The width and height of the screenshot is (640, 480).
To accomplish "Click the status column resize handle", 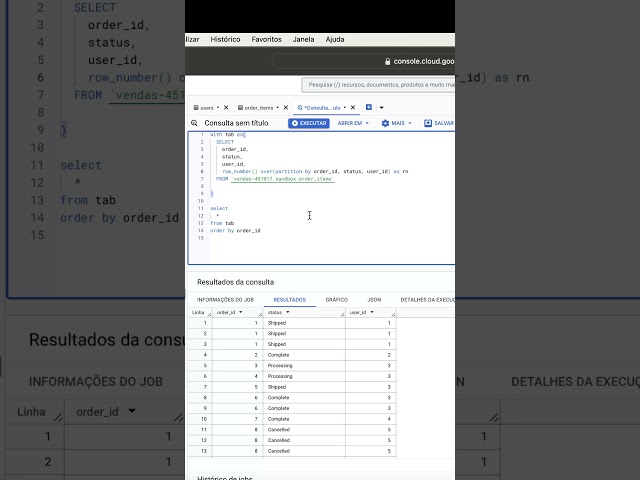I will (x=342, y=314).
